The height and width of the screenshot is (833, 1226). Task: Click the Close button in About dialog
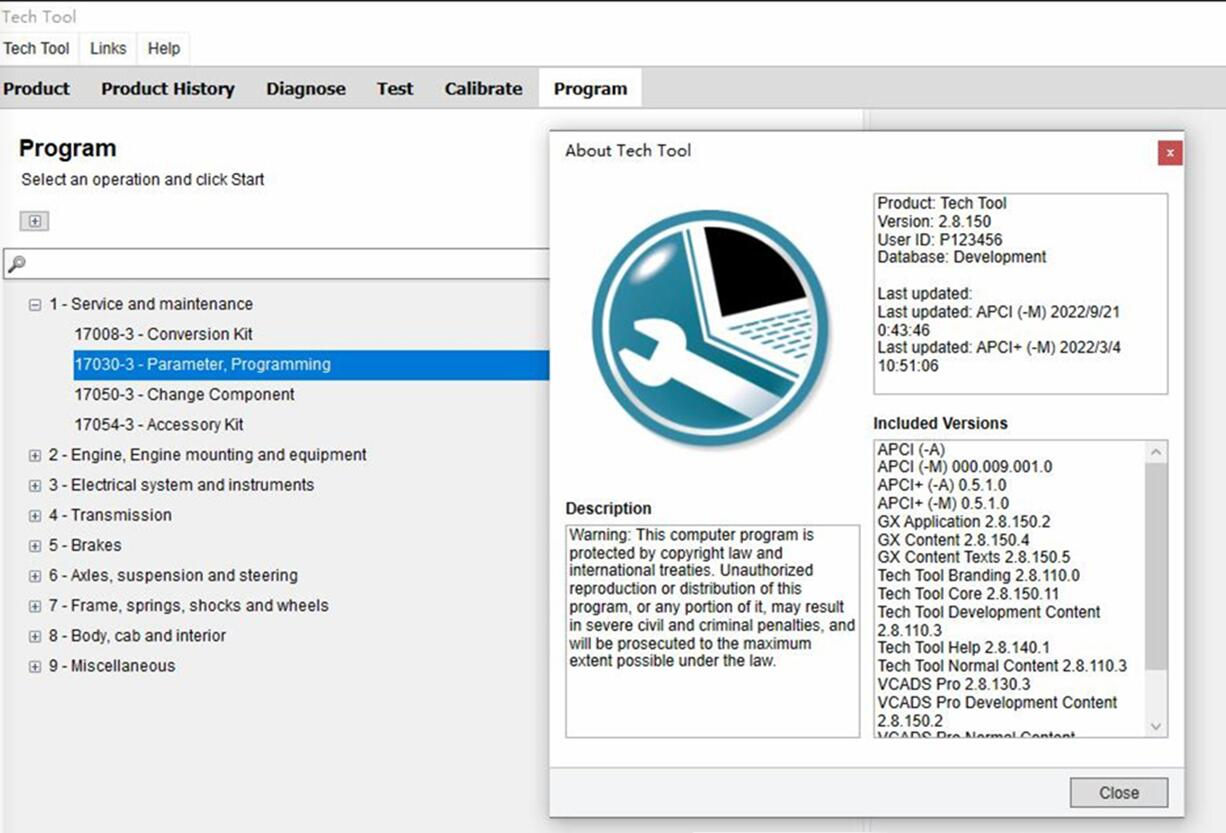tap(1118, 793)
